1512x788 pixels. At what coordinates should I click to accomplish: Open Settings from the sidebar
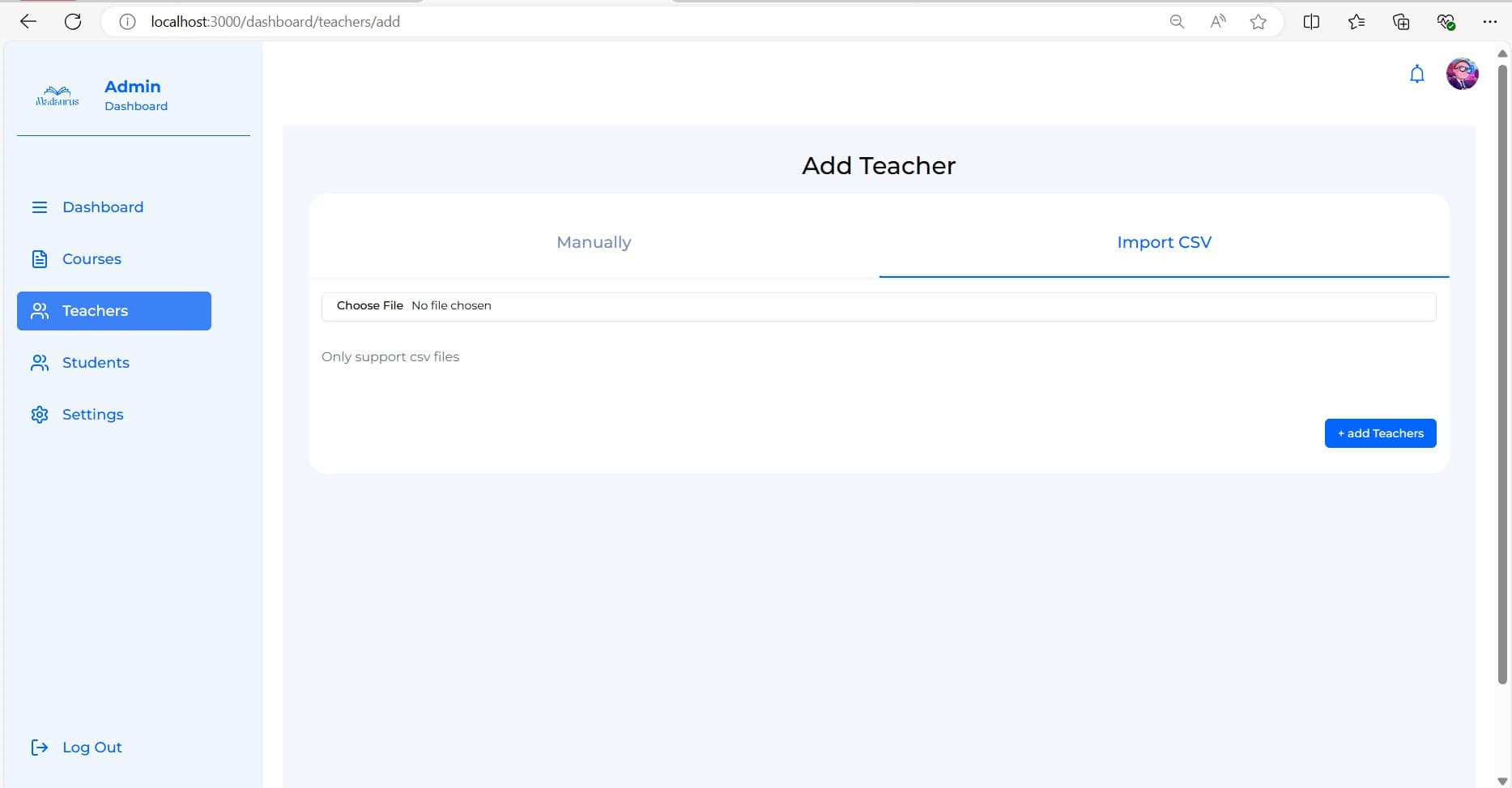(x=92, y=415)
